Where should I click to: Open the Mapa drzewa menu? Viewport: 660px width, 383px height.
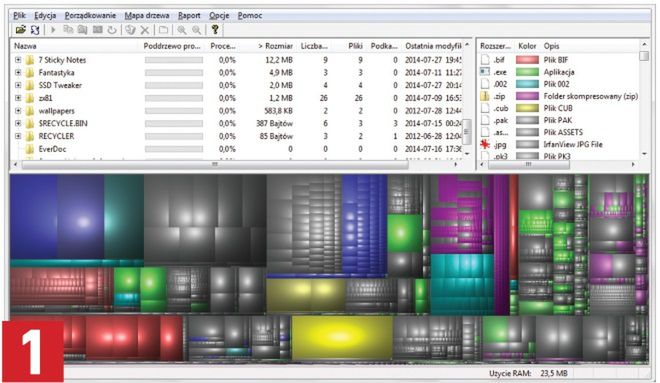click(x=147, y=16)
